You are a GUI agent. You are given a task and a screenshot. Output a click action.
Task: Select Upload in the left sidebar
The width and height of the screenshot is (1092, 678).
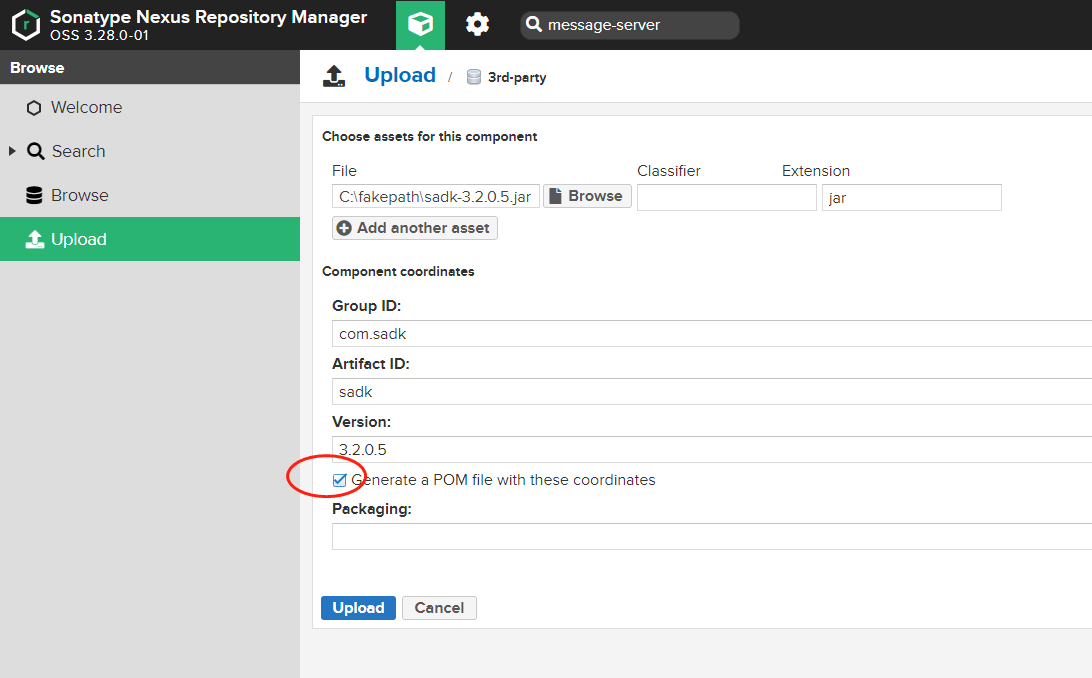(79, 239)
